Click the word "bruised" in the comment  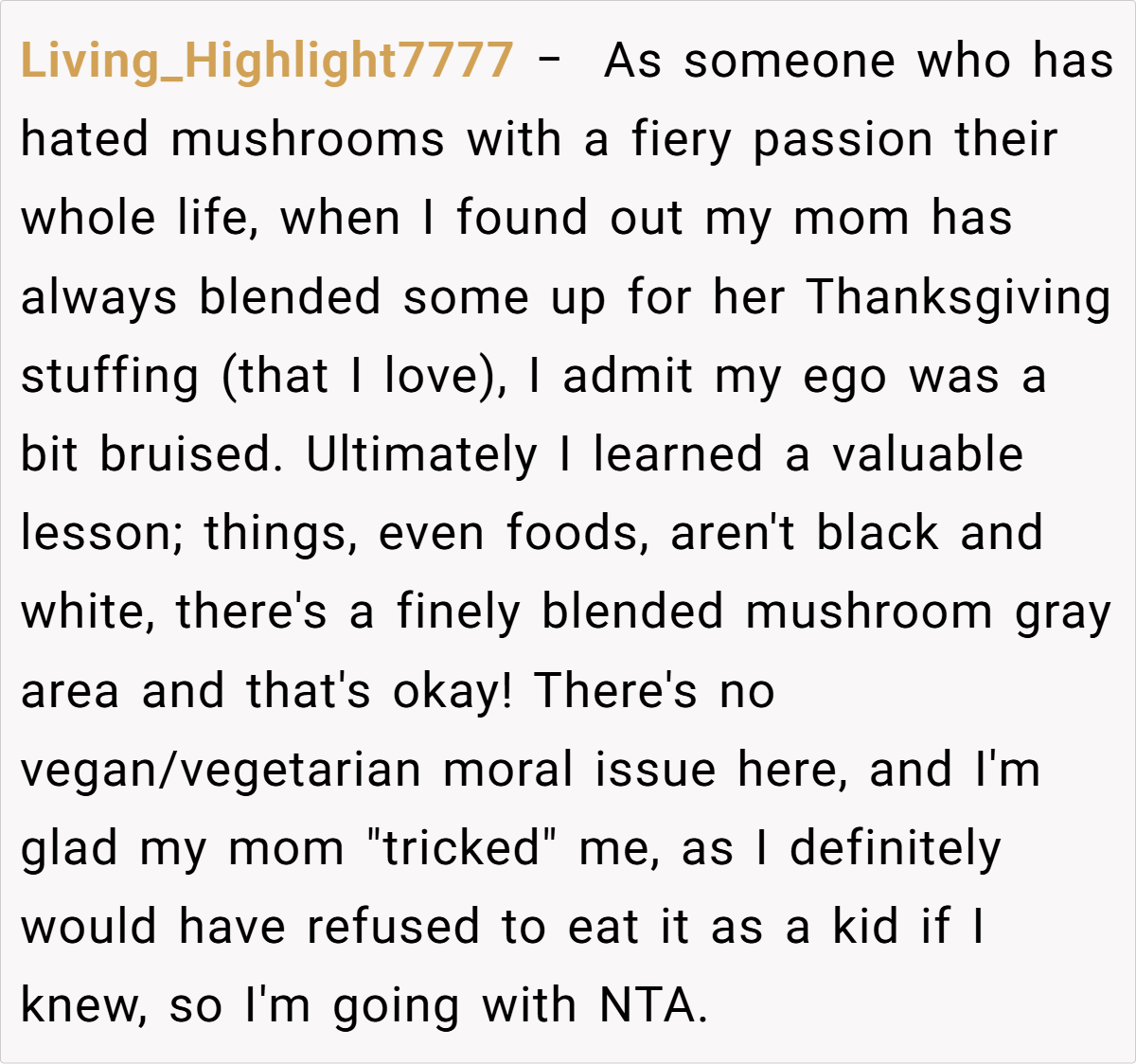(189, 454)
